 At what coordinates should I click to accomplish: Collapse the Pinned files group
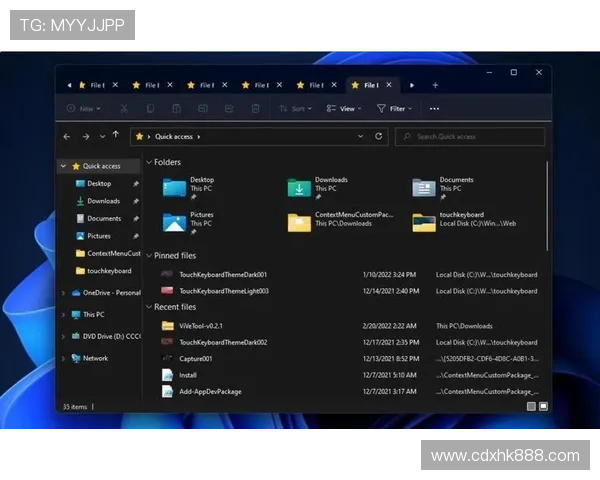(149, 256)
